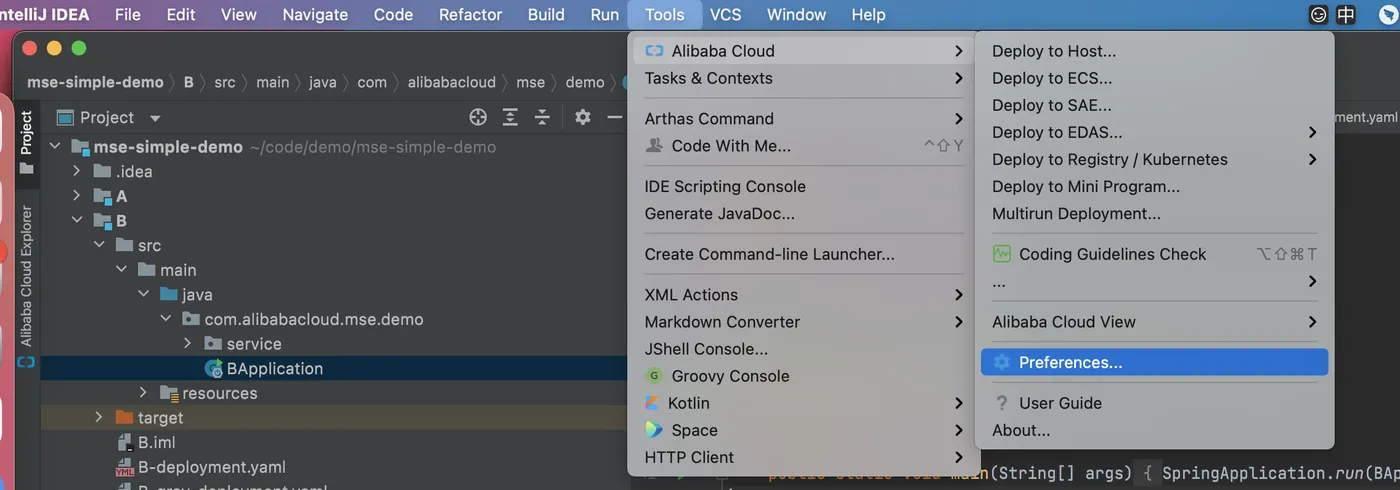Click the Alibaba Cloud menu icon
This screenshot has height=490, width=1400.
[654, 51]
